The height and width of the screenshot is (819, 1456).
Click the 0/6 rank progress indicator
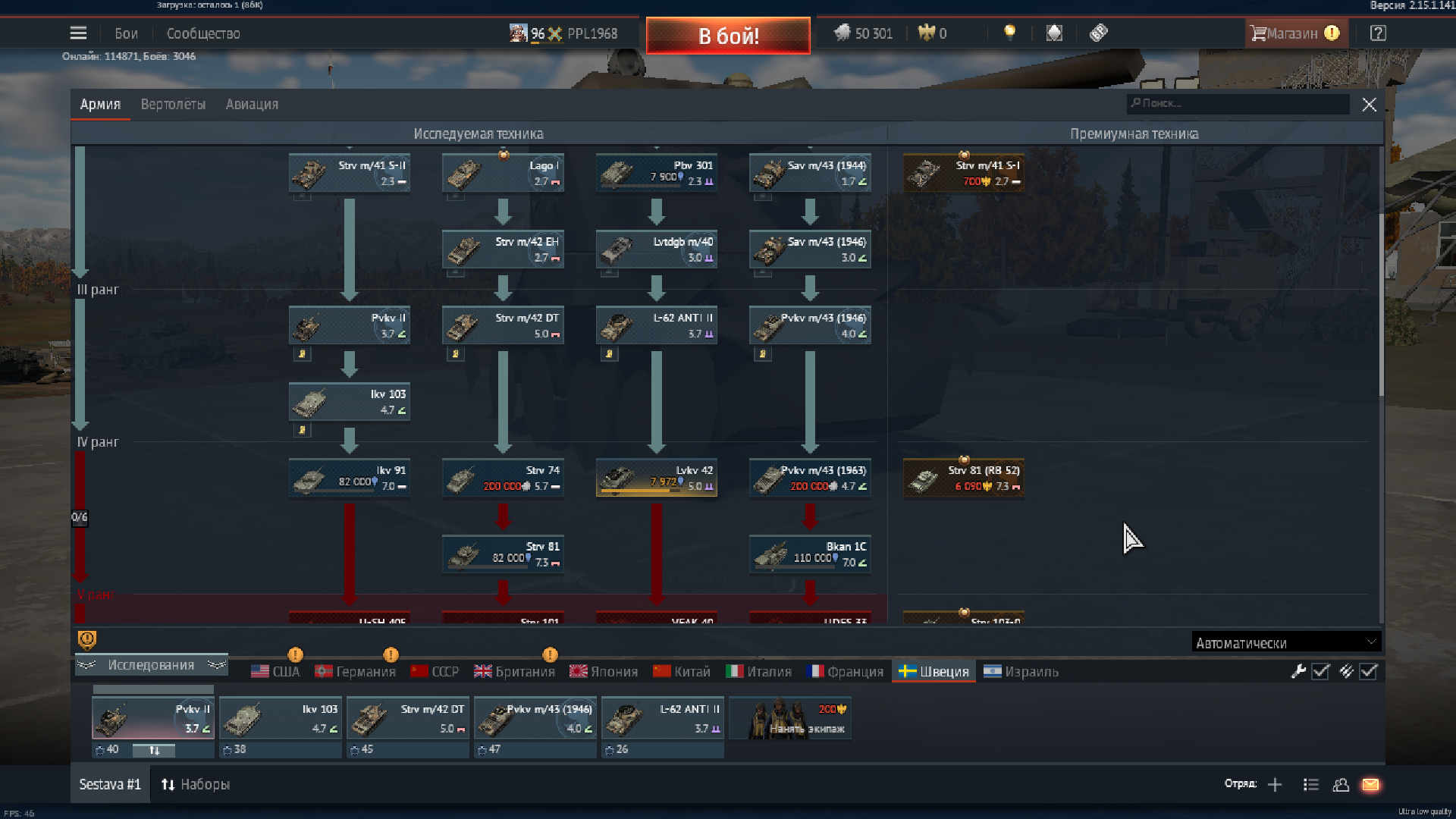(x=80, y=518)
